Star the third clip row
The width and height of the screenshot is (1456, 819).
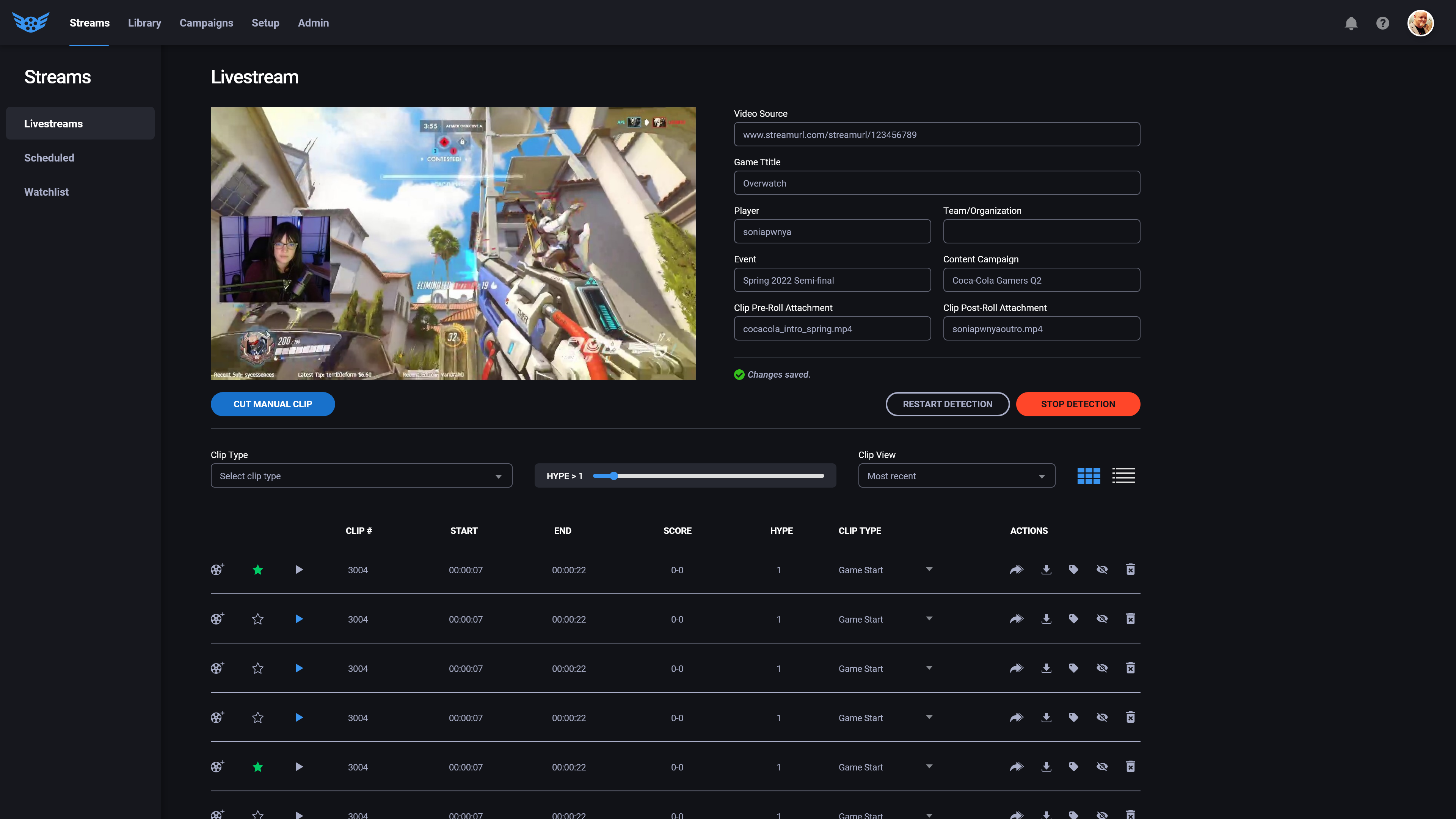point(258,668)
